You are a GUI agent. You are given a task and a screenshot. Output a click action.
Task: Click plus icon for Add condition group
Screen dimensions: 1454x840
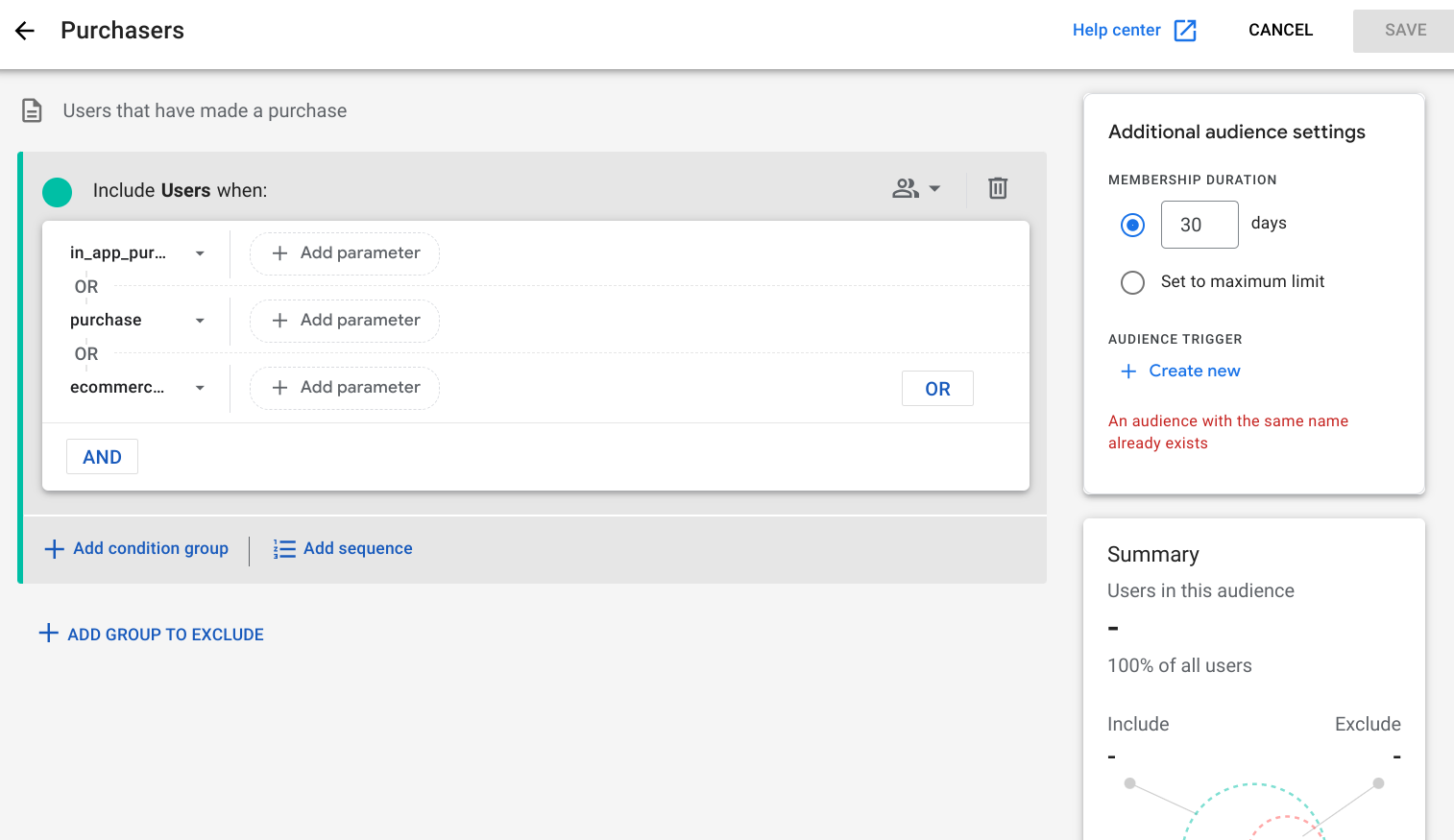click(x=55, y=548)
